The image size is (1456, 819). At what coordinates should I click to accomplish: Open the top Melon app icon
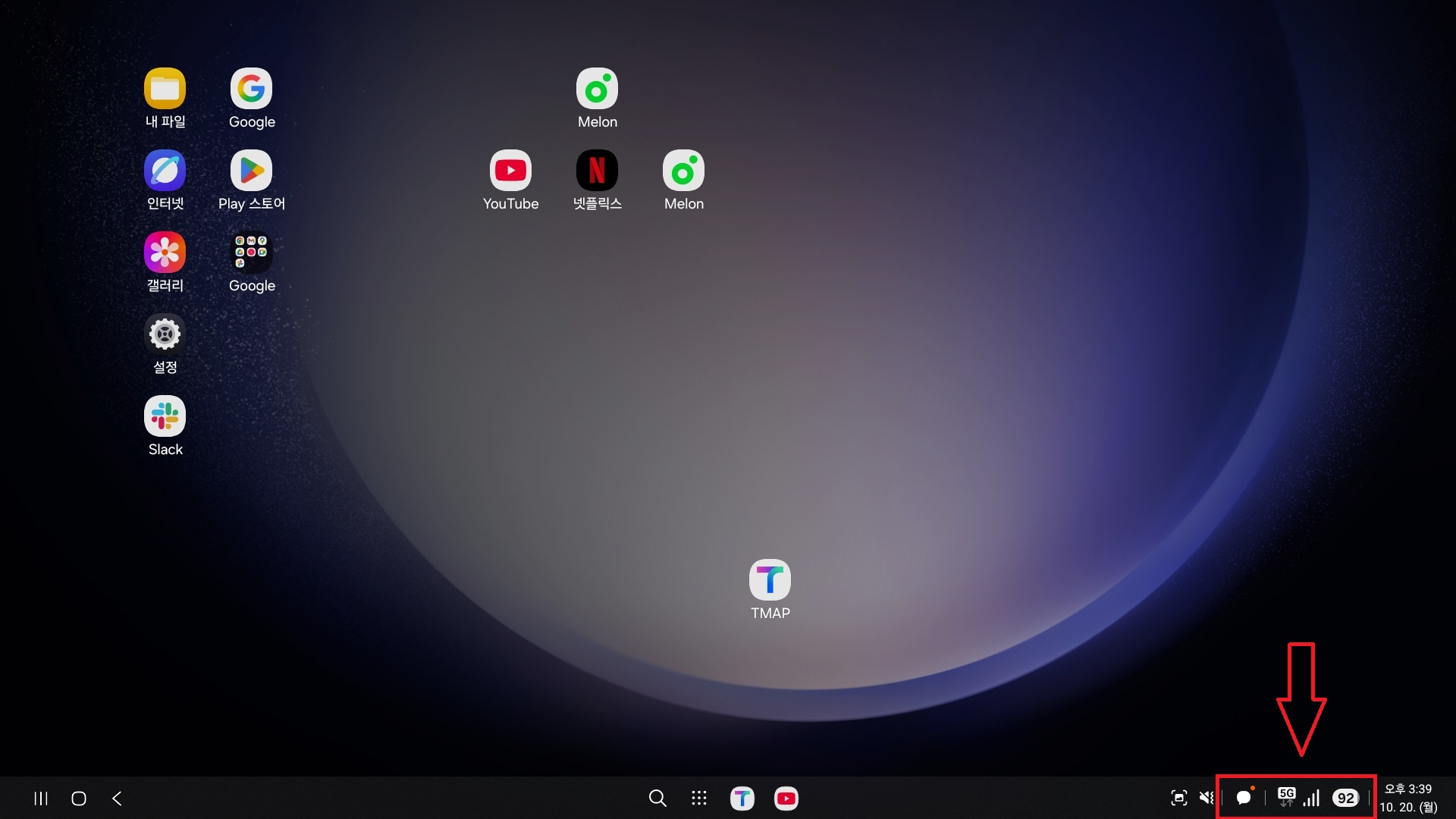[x=597, y=89]
